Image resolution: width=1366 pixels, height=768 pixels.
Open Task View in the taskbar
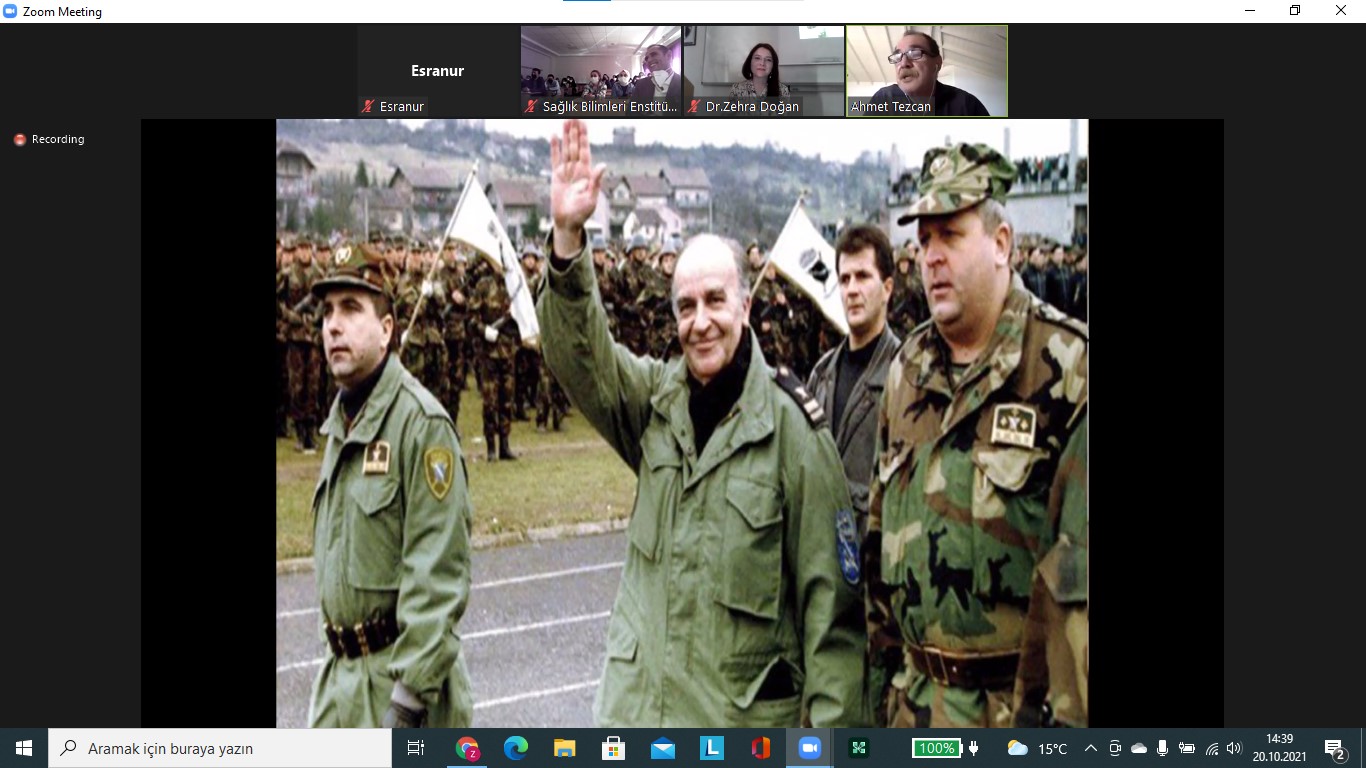pos(416,748)
